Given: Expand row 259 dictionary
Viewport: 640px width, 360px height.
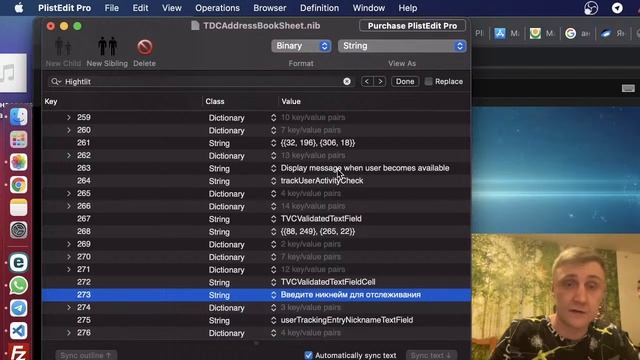Looking at the screenshot, I should click(69, 118).
